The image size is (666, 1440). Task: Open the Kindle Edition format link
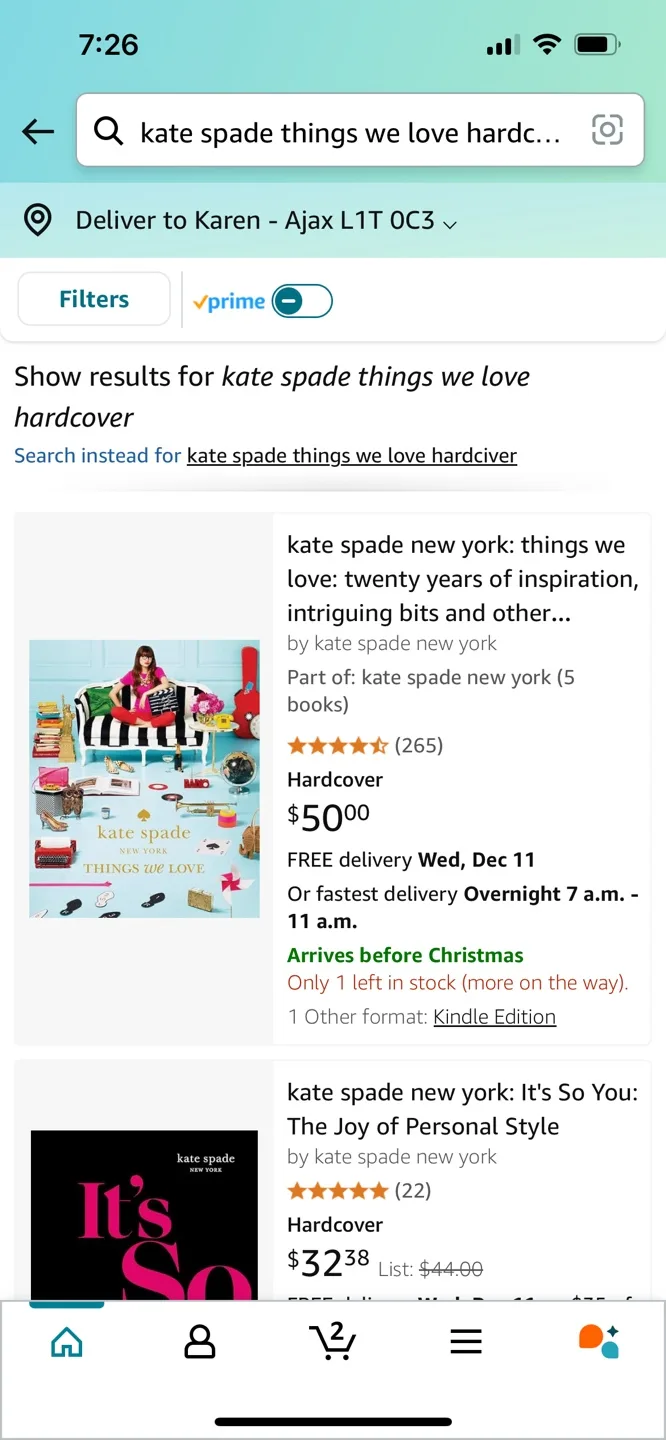(x=494, y=1016)
